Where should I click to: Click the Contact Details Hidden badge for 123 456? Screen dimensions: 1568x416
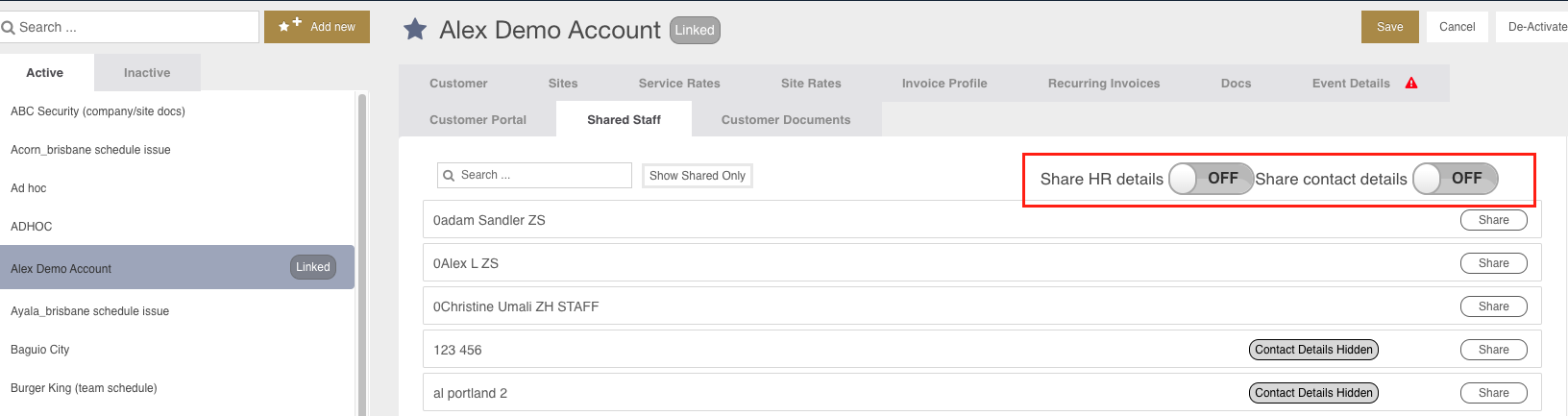pyautogui.click(x=1313, y=350)
